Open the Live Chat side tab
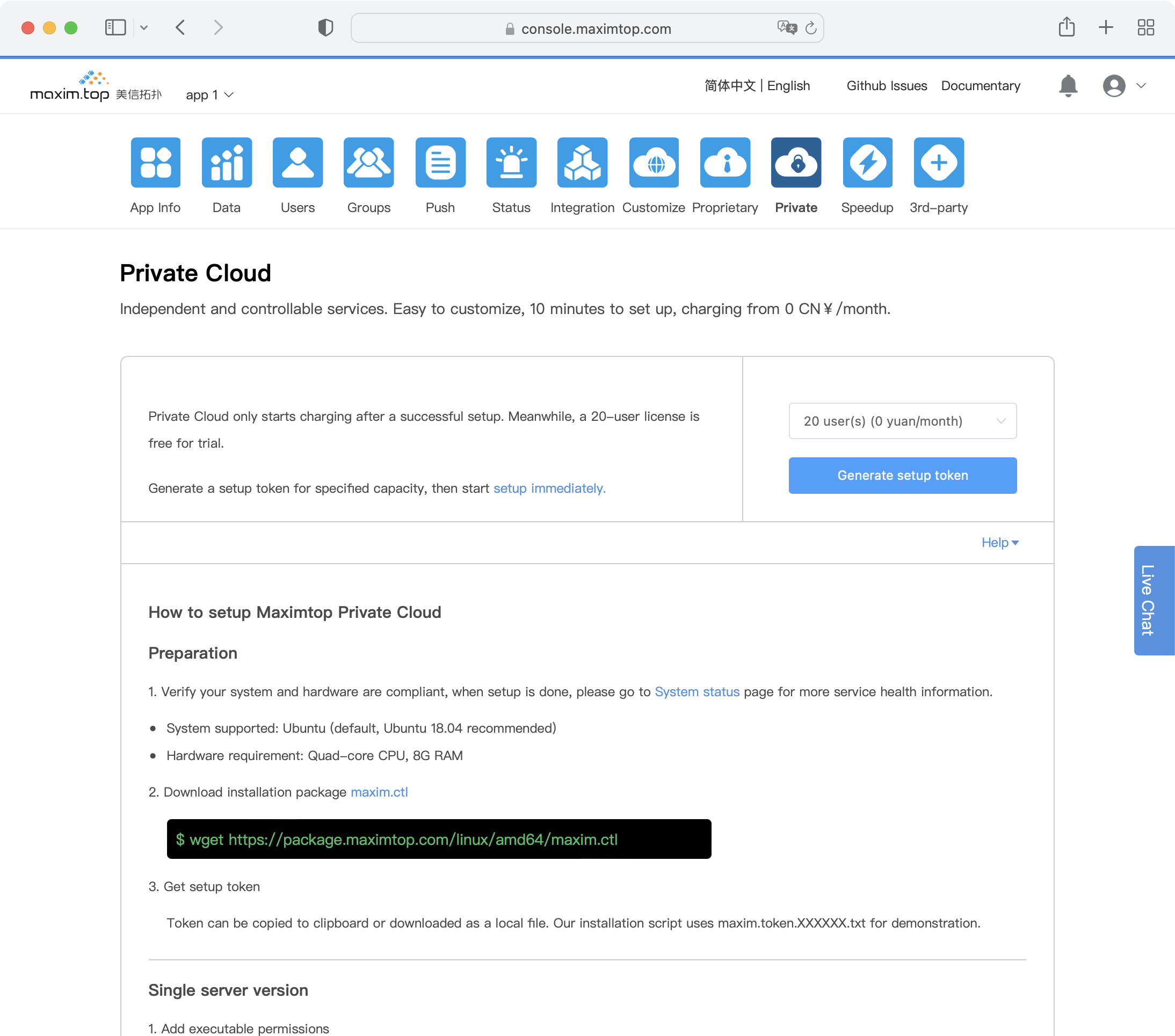 click(1154, 601)
